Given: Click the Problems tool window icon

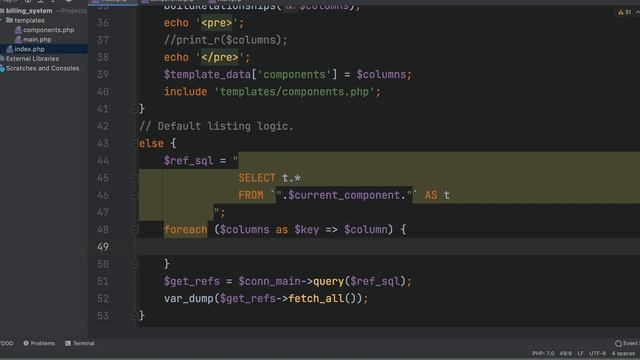Looking at the screenshot, I should point(26,343).
